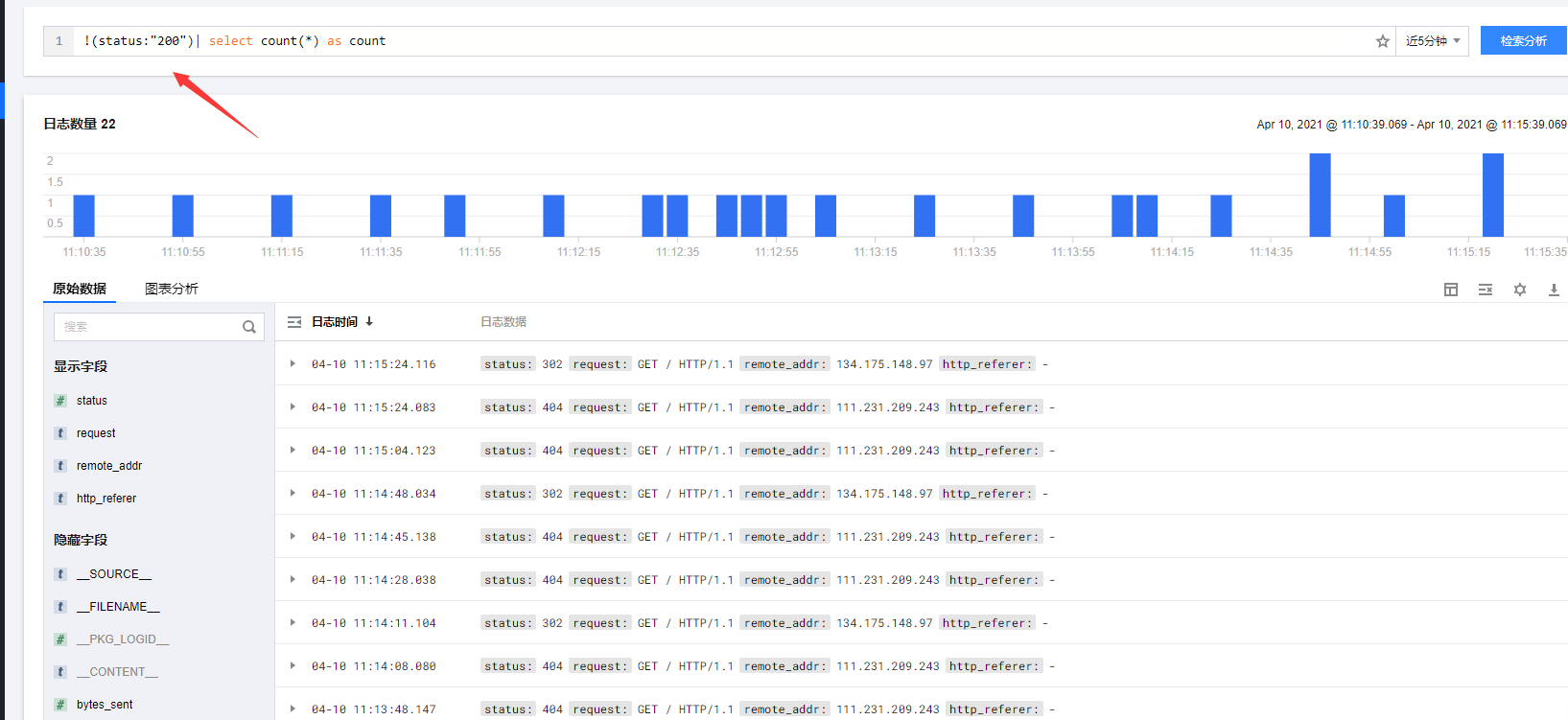Expand the log row at 11:14:28.038
The height and width of the screenshot is (720, 1568).
click(293, 579)
